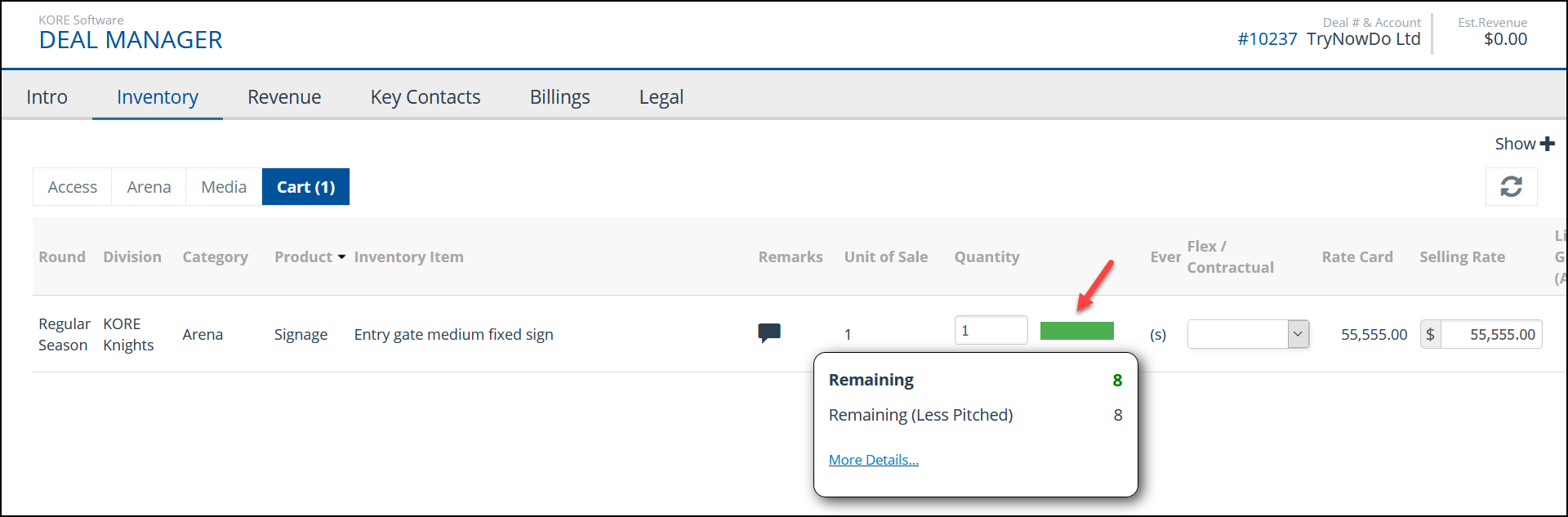Open the remarks comment bubble icon
This screenshot has height=517, width=1568.
769,333
